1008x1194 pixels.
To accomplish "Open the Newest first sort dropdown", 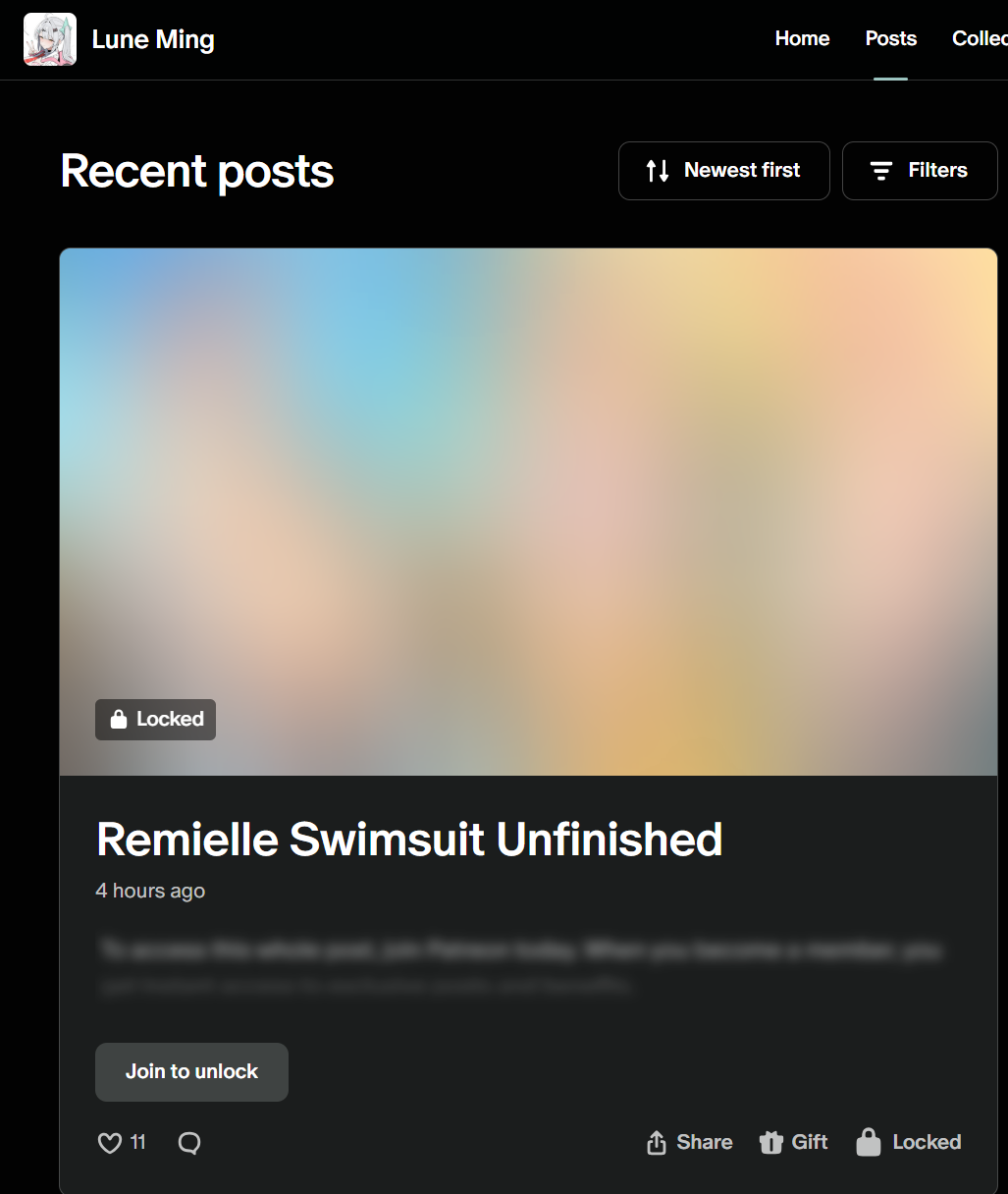I will click(x=724, y=171).
